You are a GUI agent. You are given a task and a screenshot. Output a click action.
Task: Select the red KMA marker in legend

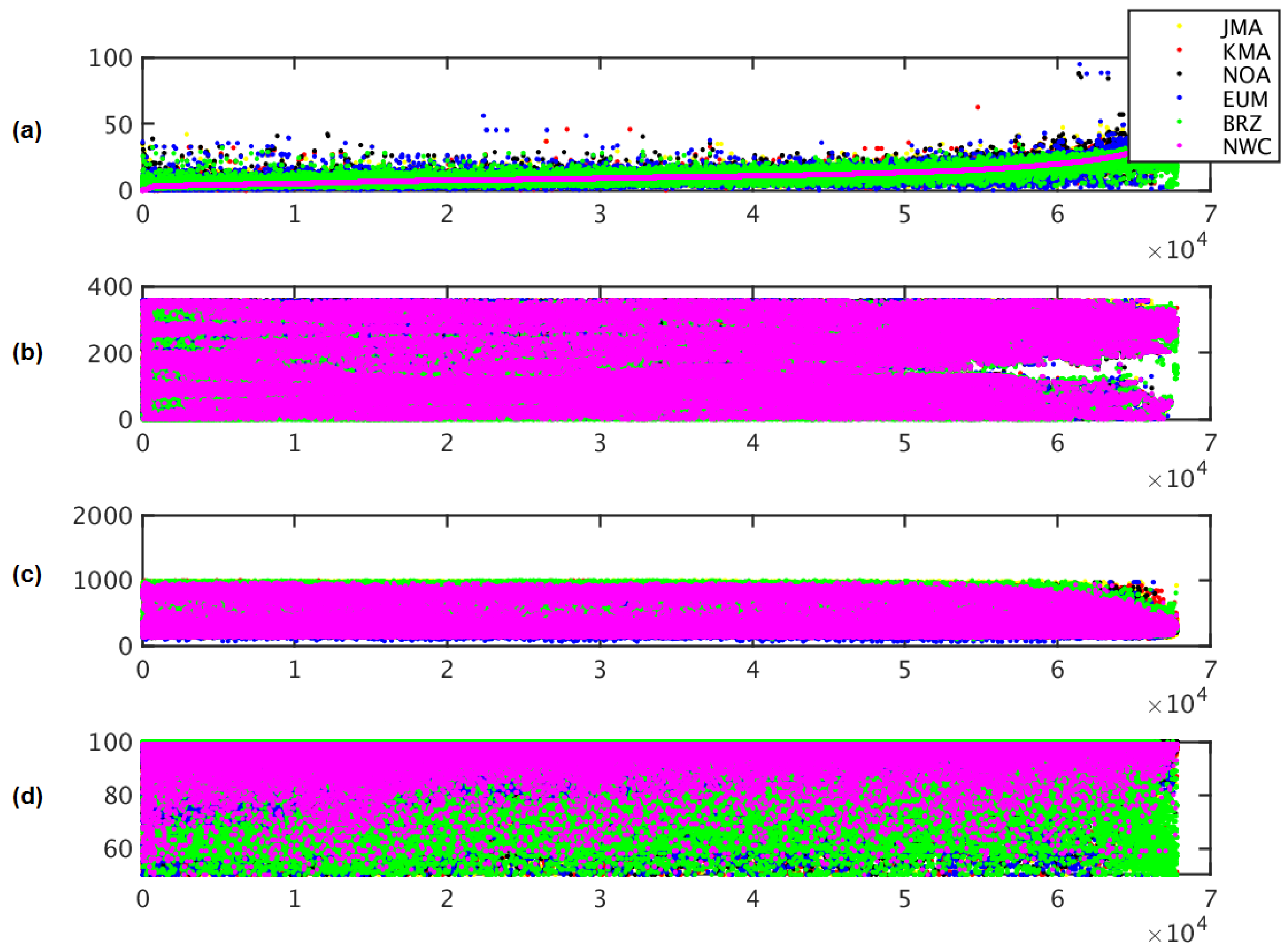click(1179, 50)
